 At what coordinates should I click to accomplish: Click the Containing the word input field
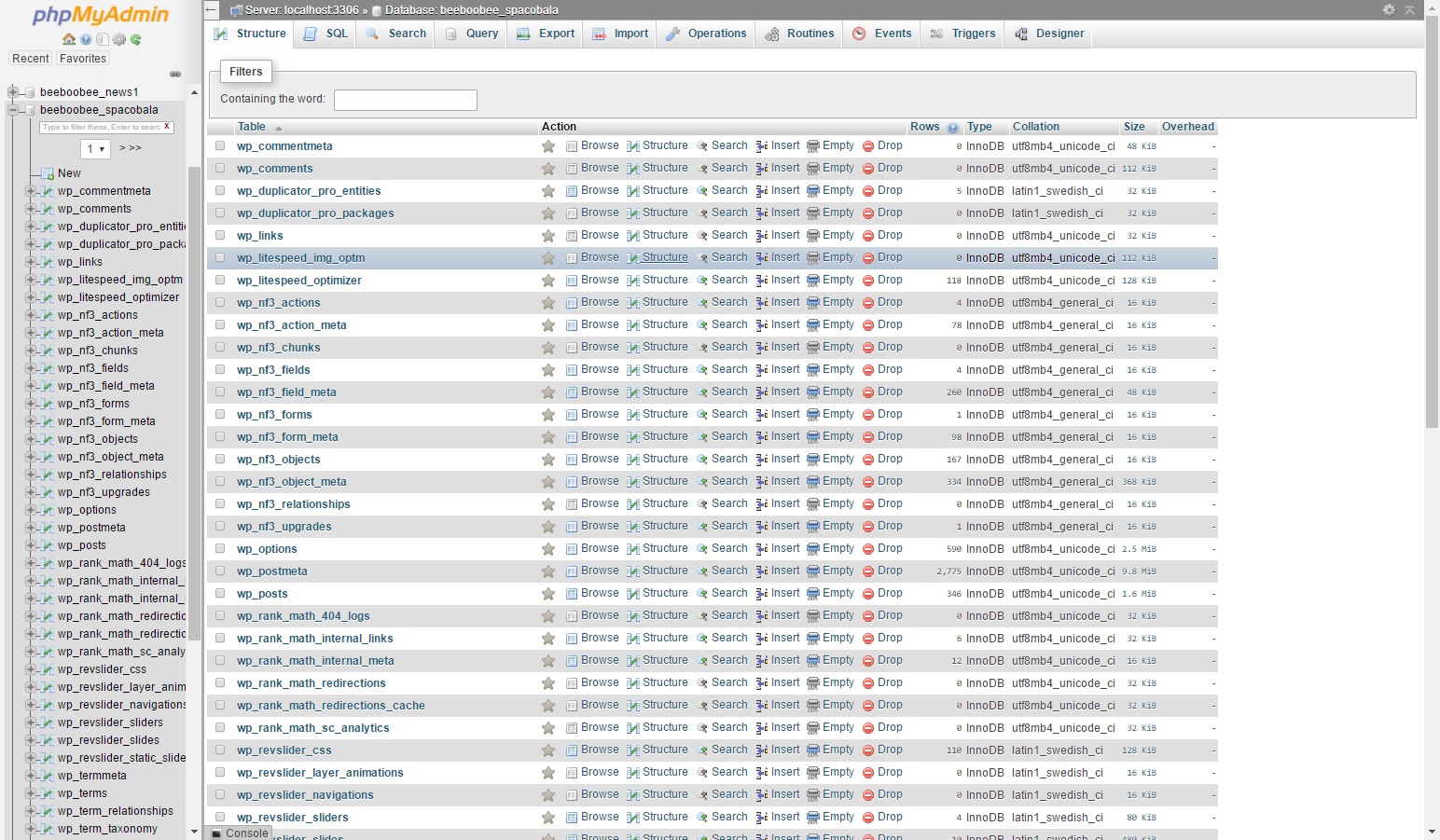click(406, 100)
